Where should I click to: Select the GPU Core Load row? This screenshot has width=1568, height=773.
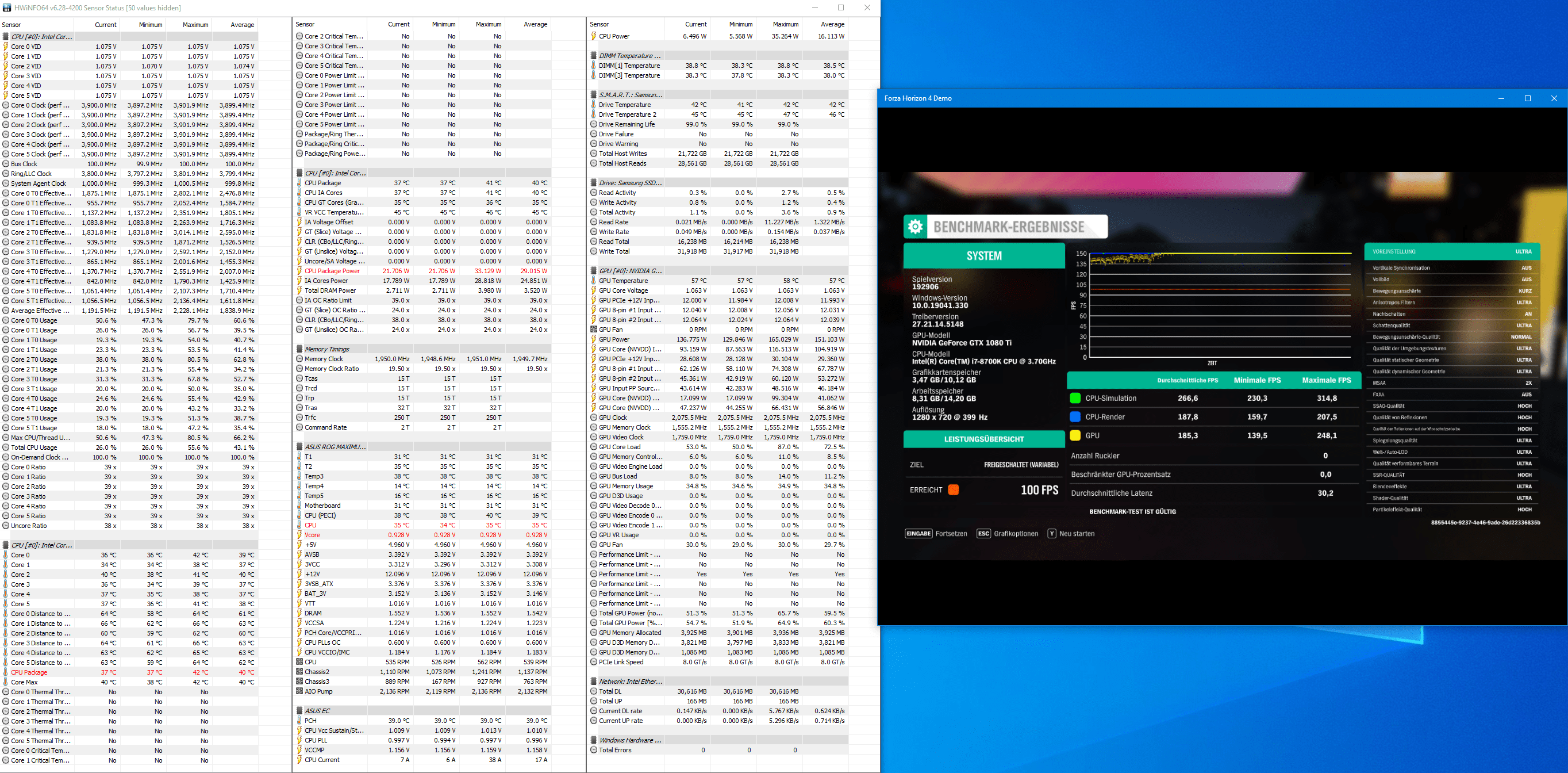[x=718, y=447]
